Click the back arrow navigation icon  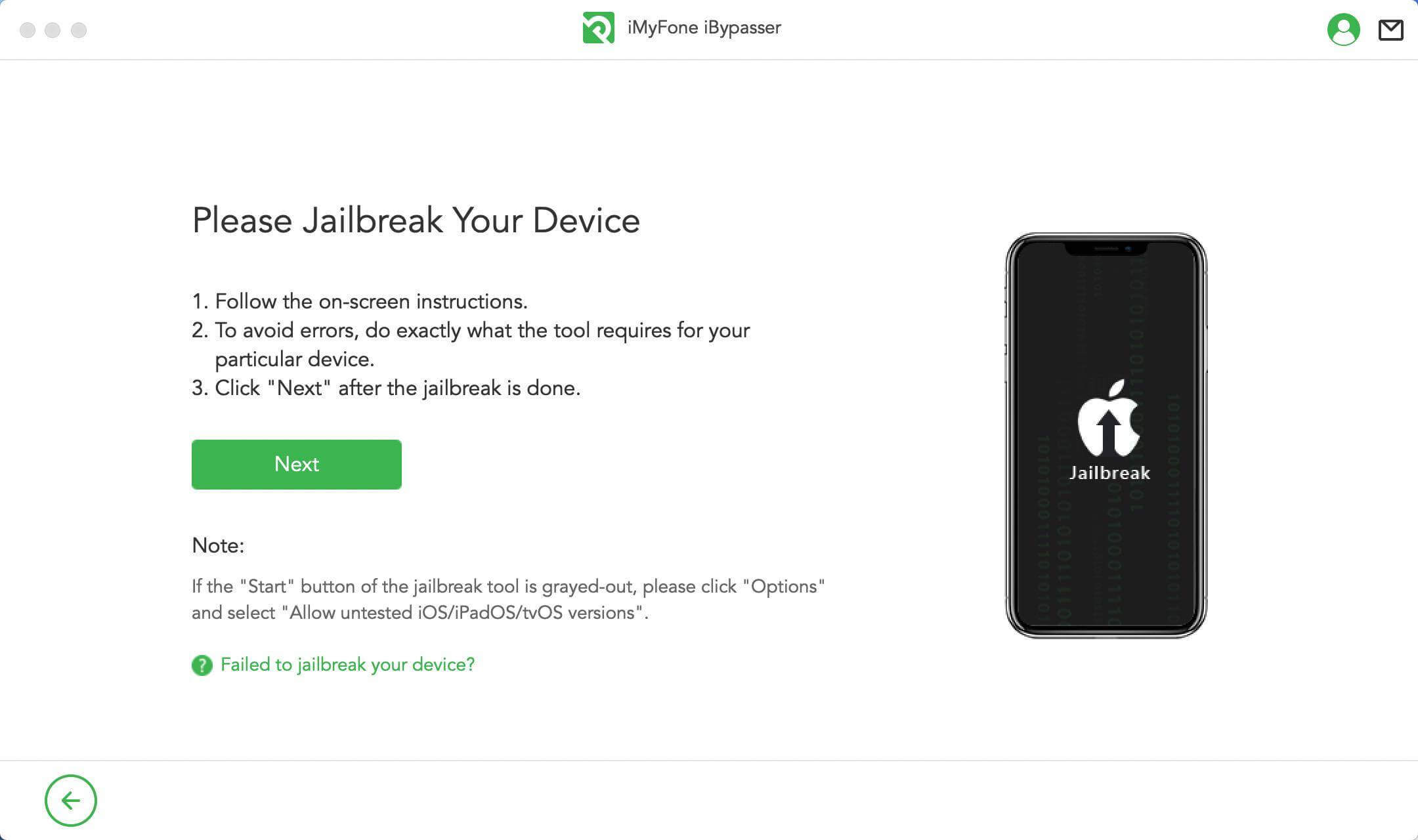point(69,800)
